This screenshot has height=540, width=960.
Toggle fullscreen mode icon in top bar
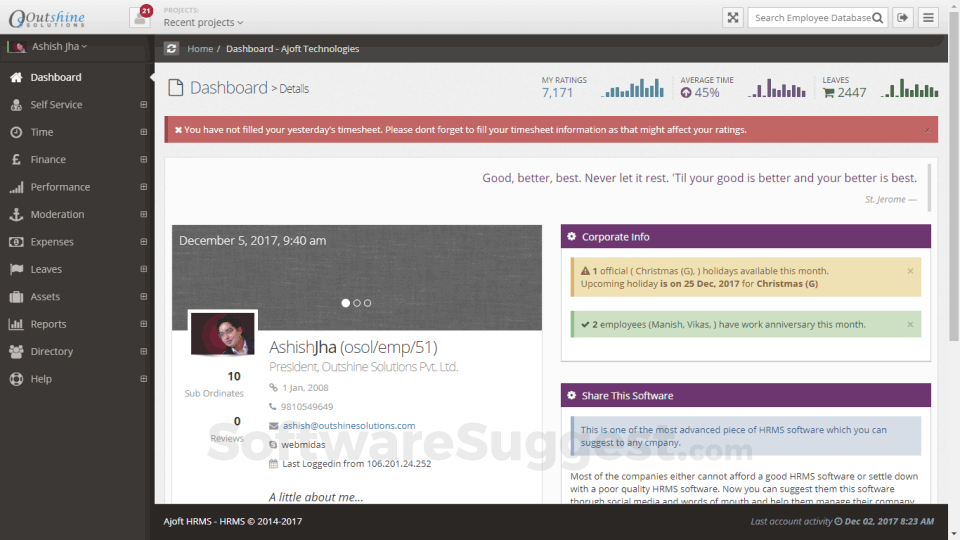coord(732,18)
